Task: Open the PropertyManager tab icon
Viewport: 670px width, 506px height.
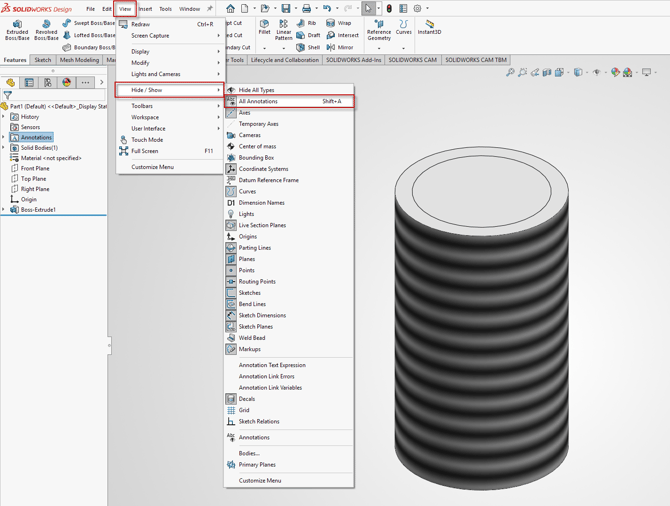Action: [29, 82]
